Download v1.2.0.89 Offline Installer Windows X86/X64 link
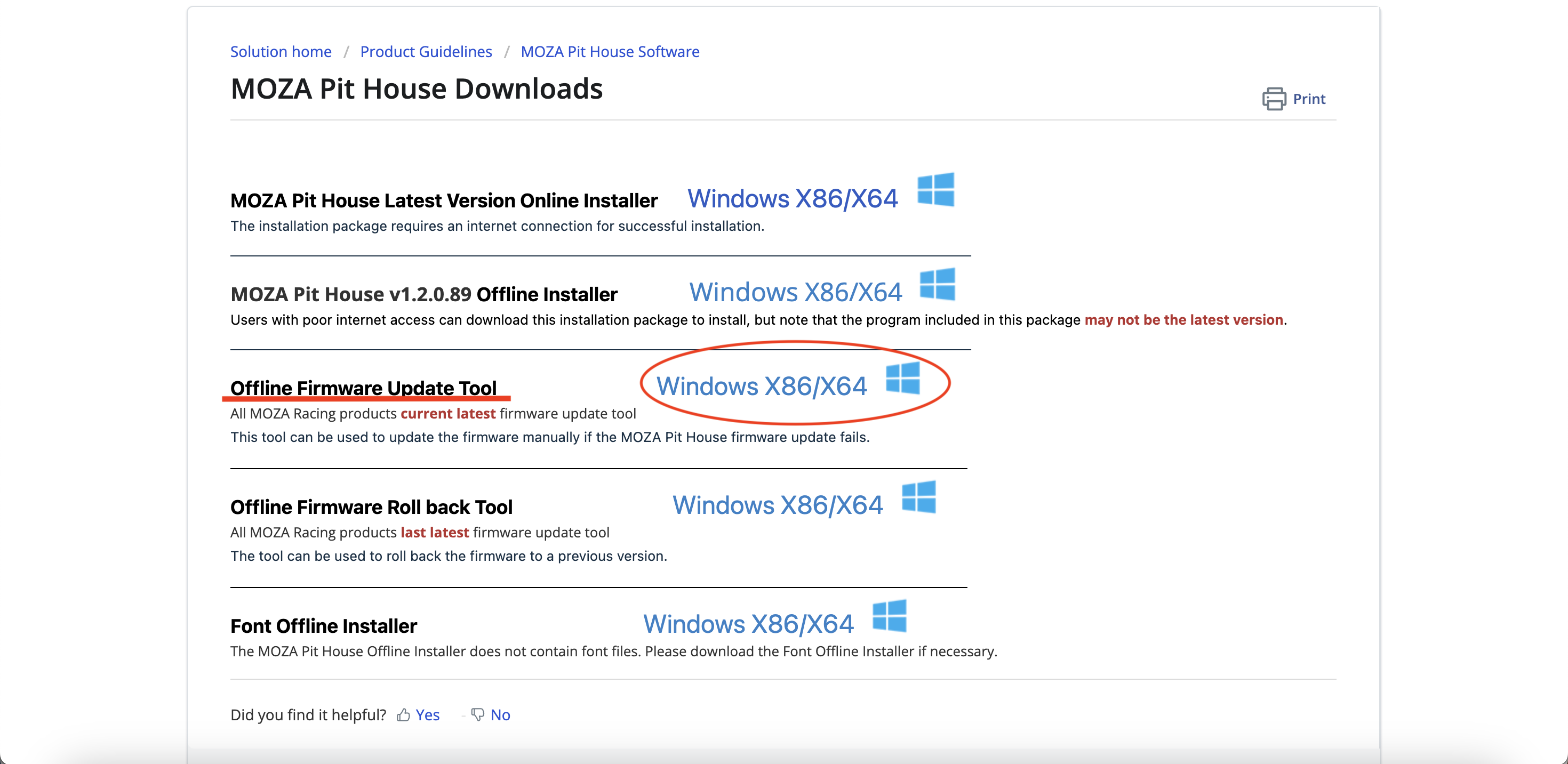 tap(795, 293)
